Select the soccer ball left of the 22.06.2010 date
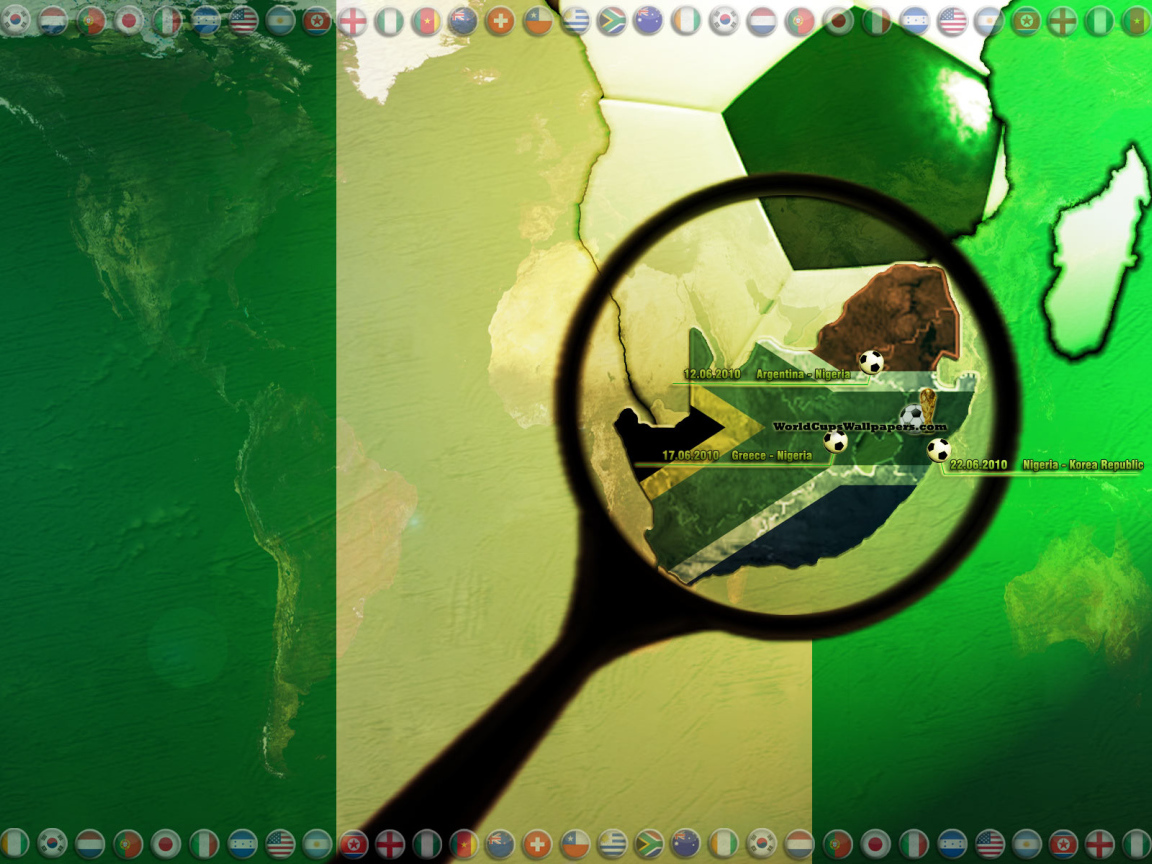Screen dimensions: 1152x864 click(x=938, y=450)
